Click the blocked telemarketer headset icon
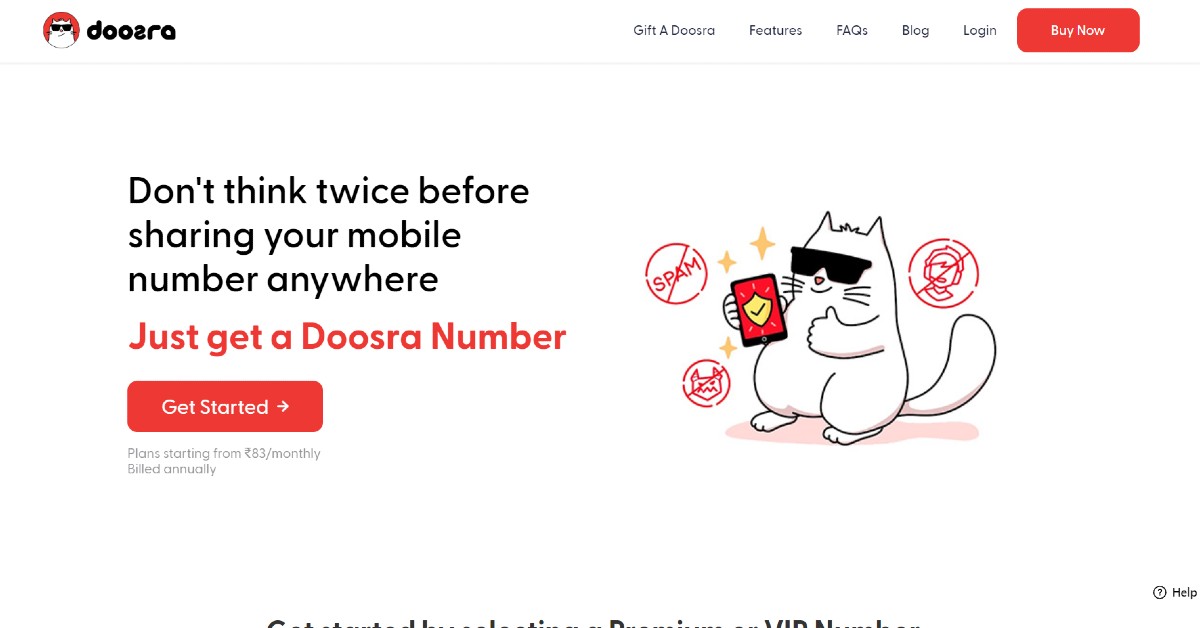Image resolution: width=1200 pixels, height=628 pixels. 943,271
